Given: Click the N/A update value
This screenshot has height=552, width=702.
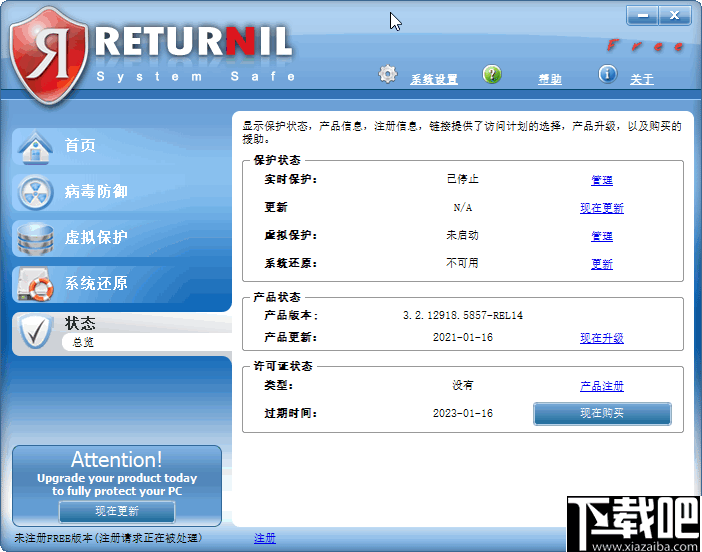Looking at the screenshot, I should point(462,207).
